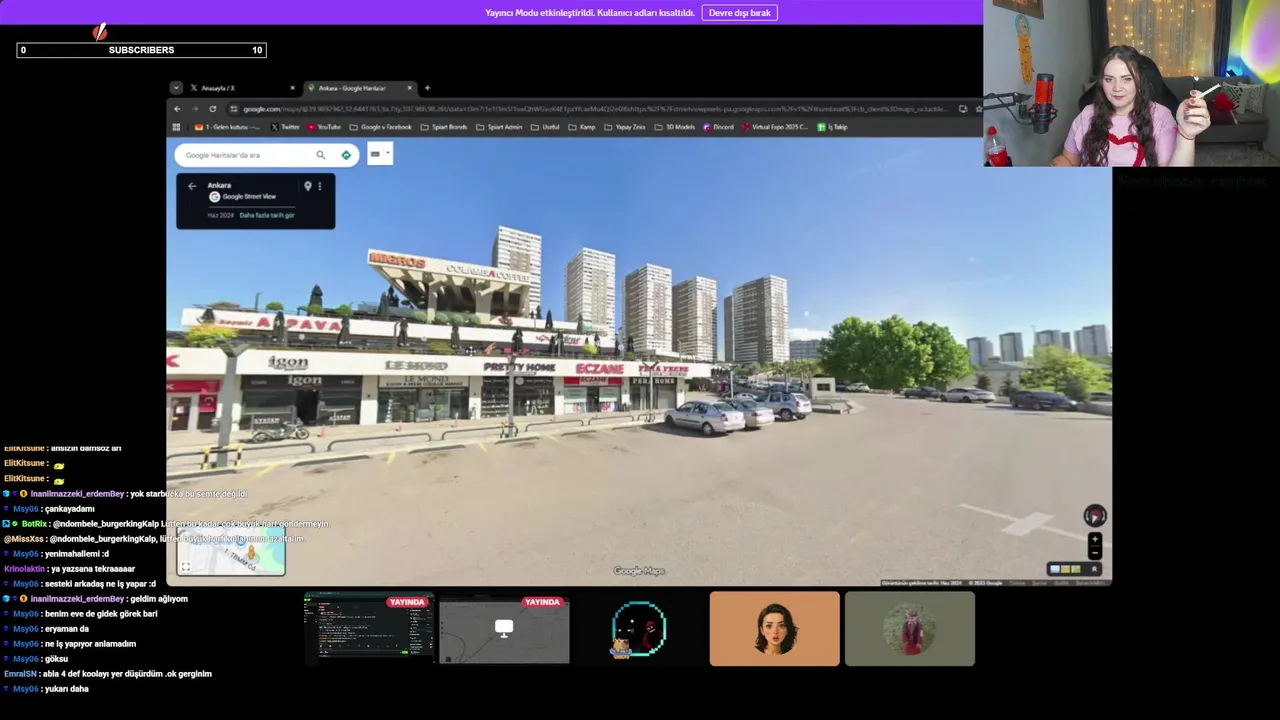Reload the Google Maps page

[x=212, y=109]
